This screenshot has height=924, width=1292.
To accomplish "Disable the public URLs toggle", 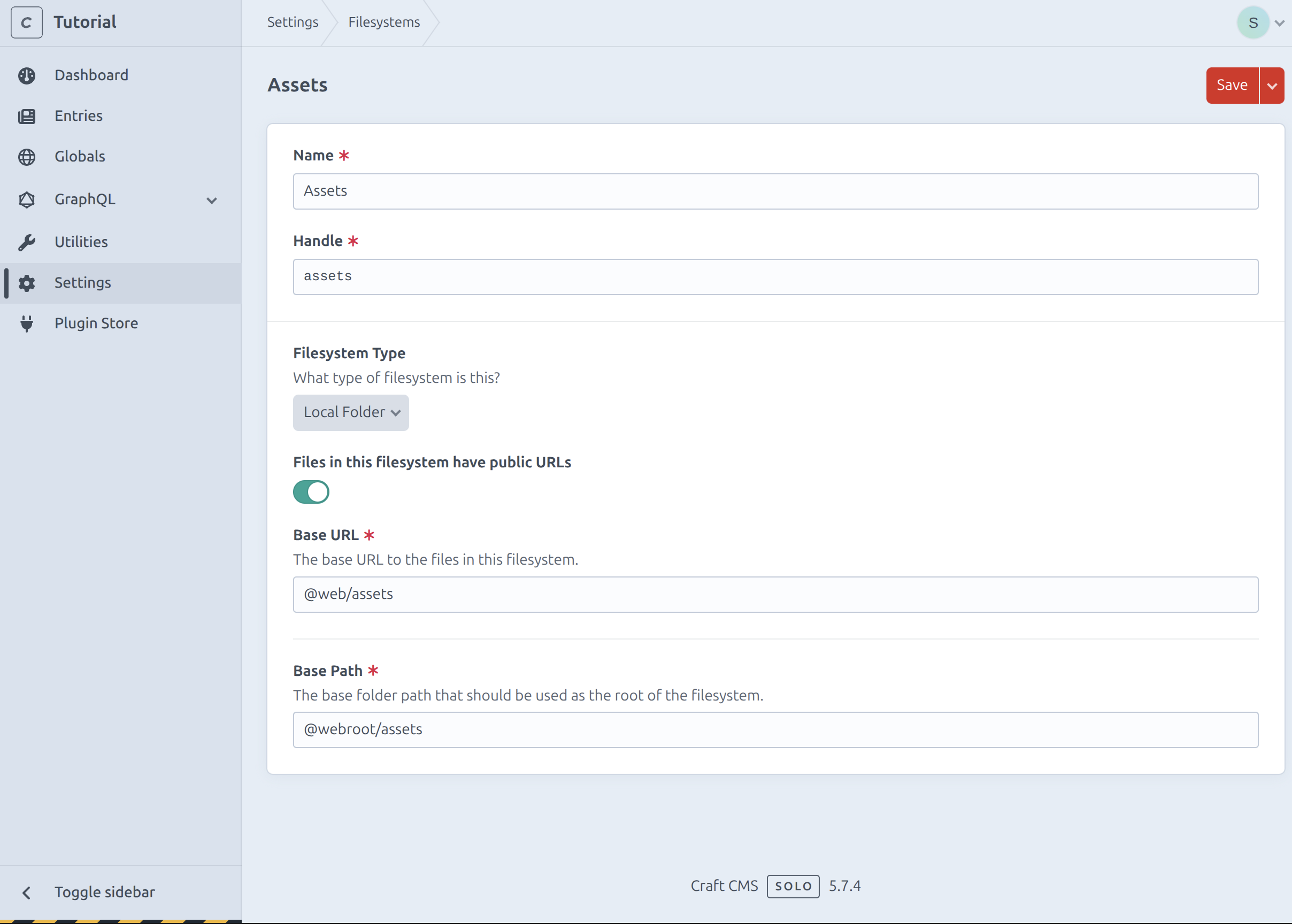I will coord(311,491).
